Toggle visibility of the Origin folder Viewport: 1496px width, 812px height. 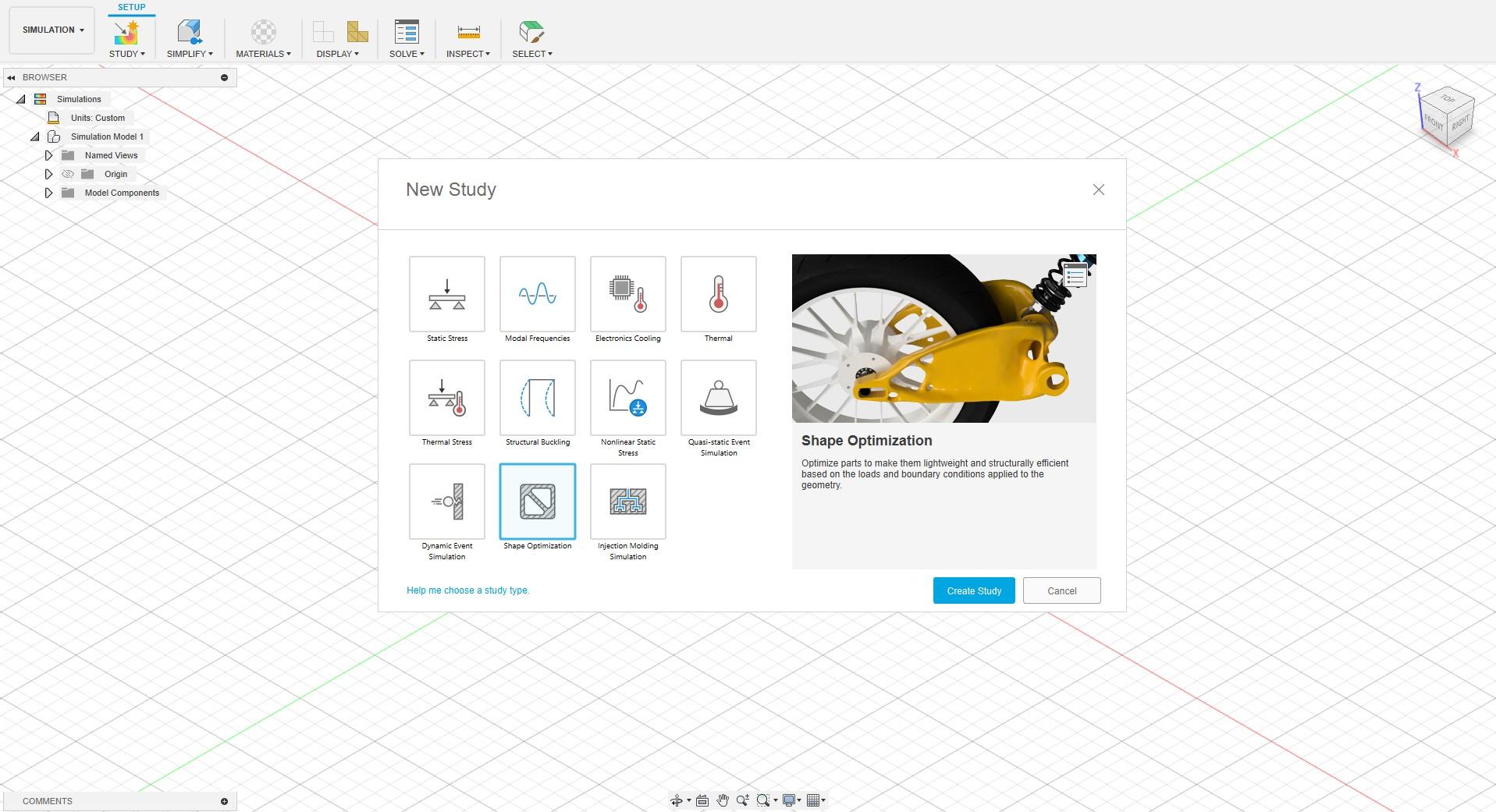[x=68, y=174]
